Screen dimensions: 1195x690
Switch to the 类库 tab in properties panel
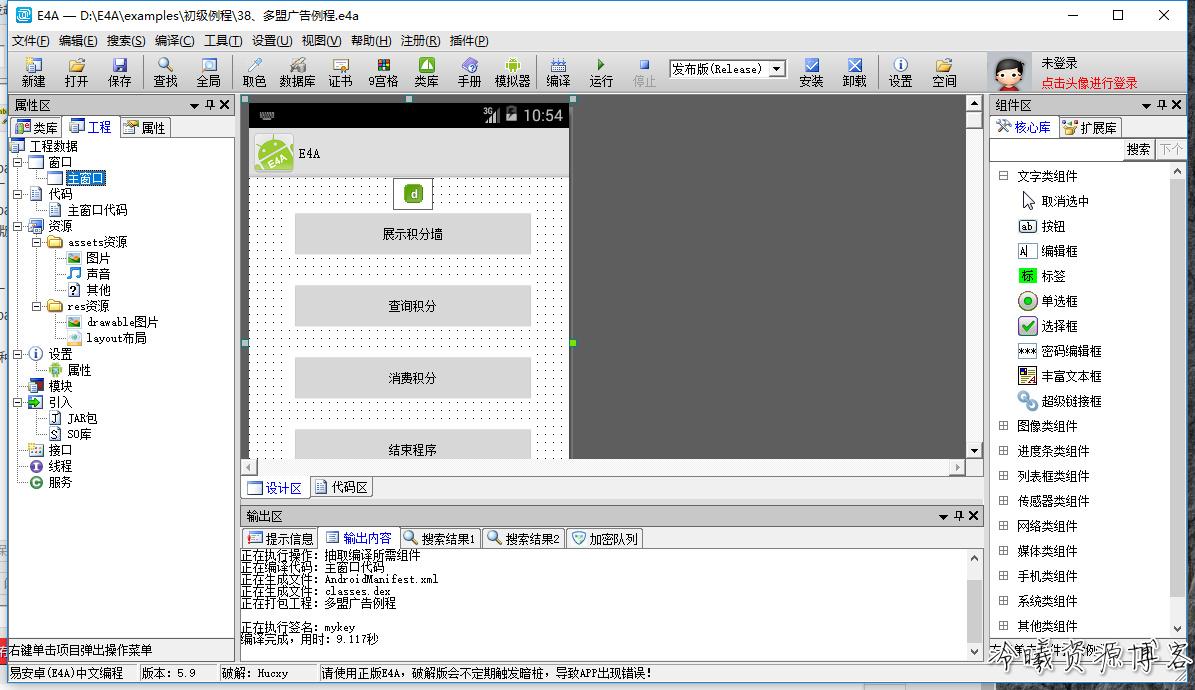(x=36, y=127)
